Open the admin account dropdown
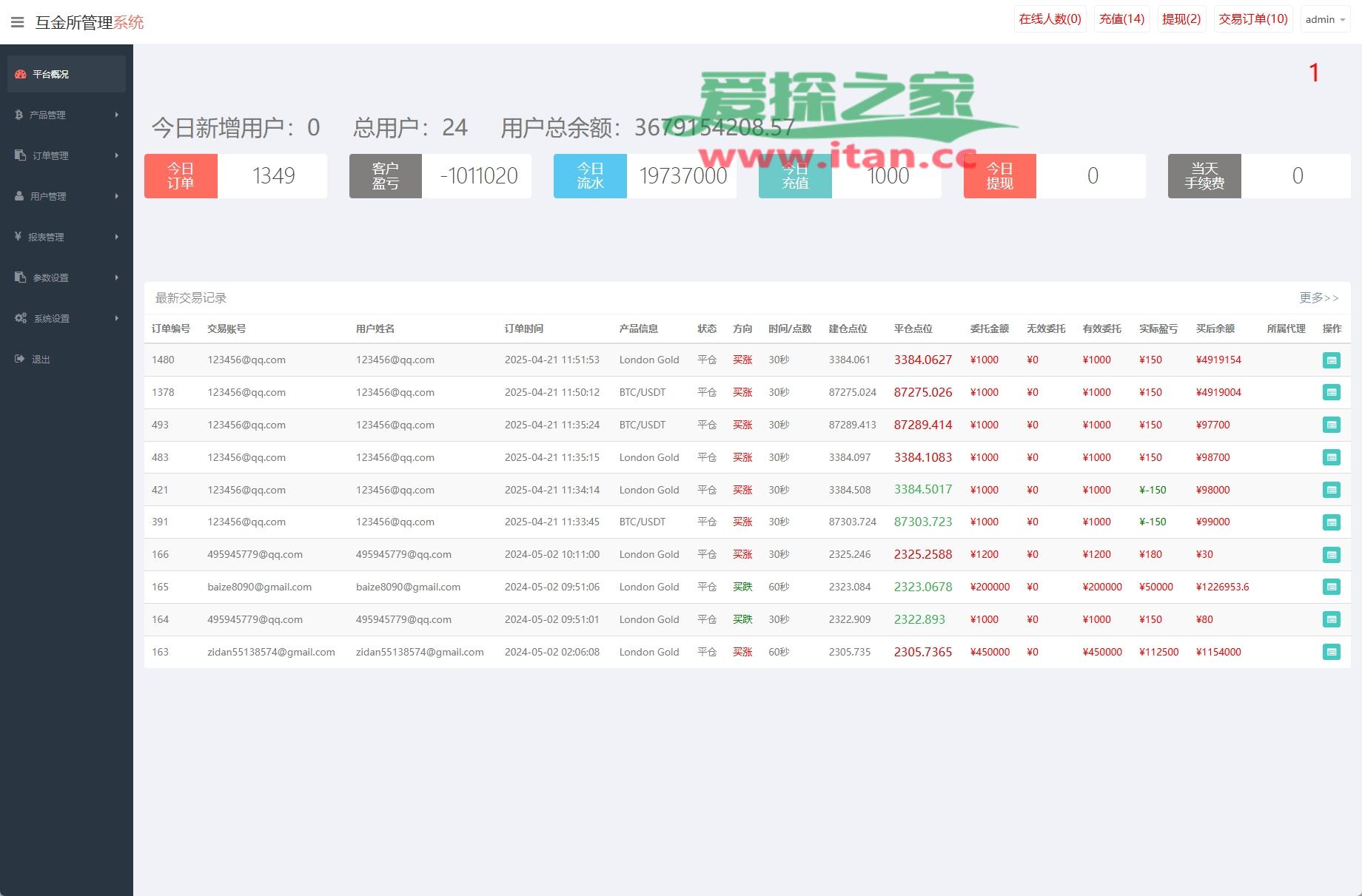 coord(1325,20)
